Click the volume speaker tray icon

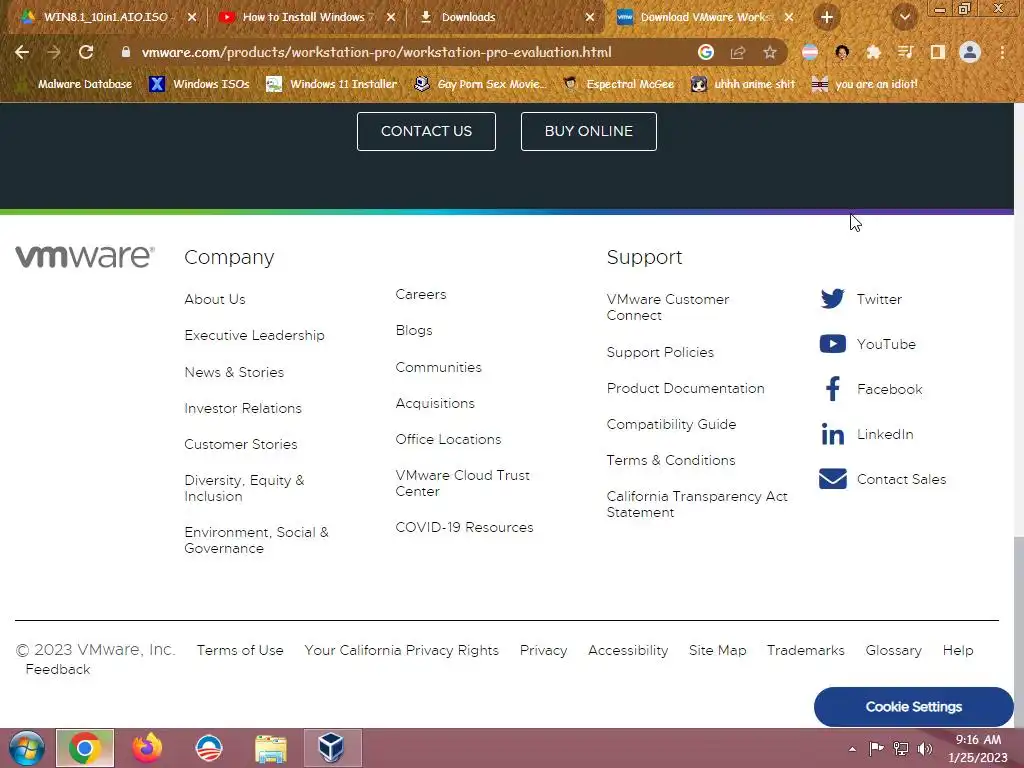(x=925, y=749)
